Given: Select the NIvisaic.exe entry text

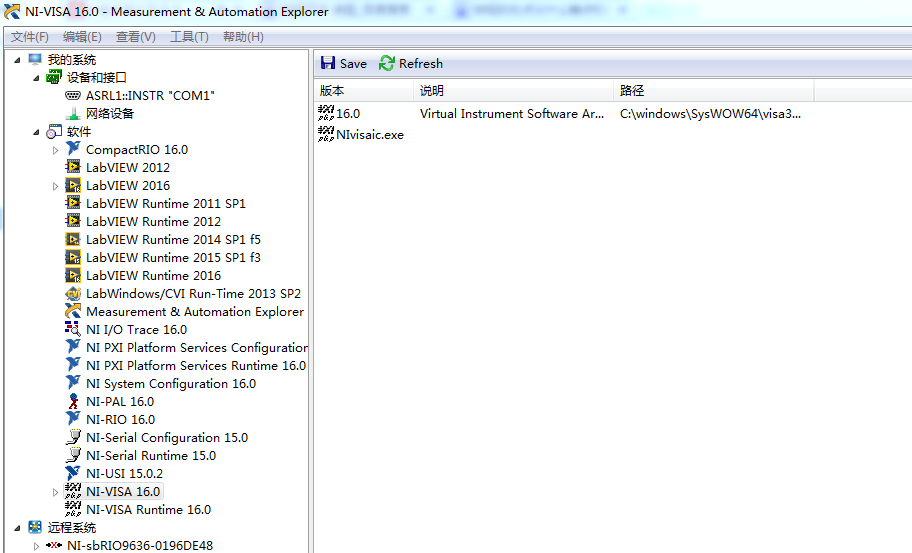Looking at the screenshot, I should 370,135.
